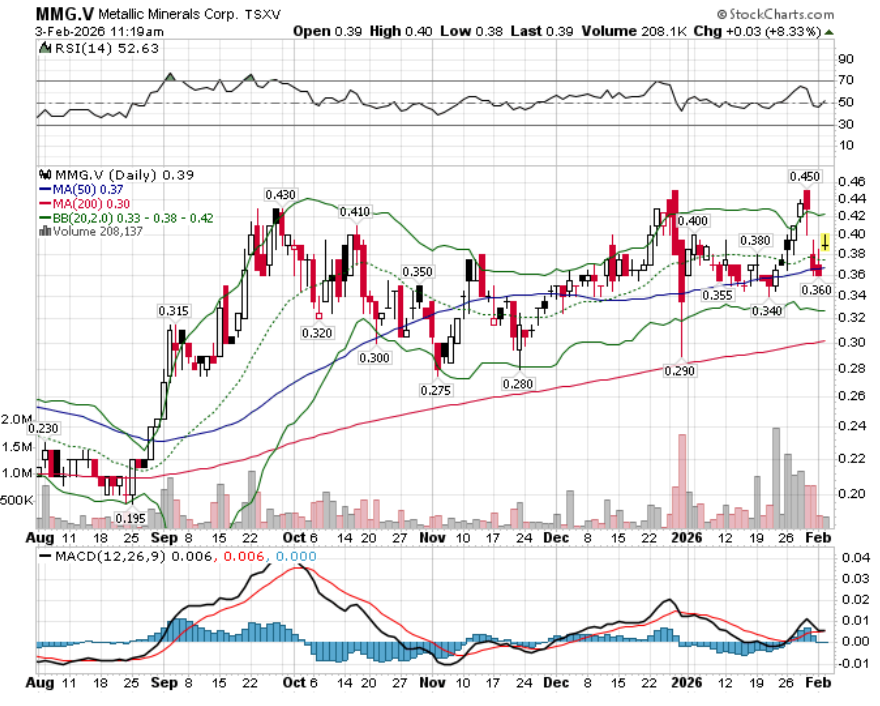Image resolution: width=880 pixels, height=706 pixels.
Task: Click the 'Oct' label on the price chart axis
Action: click(294, 538)
